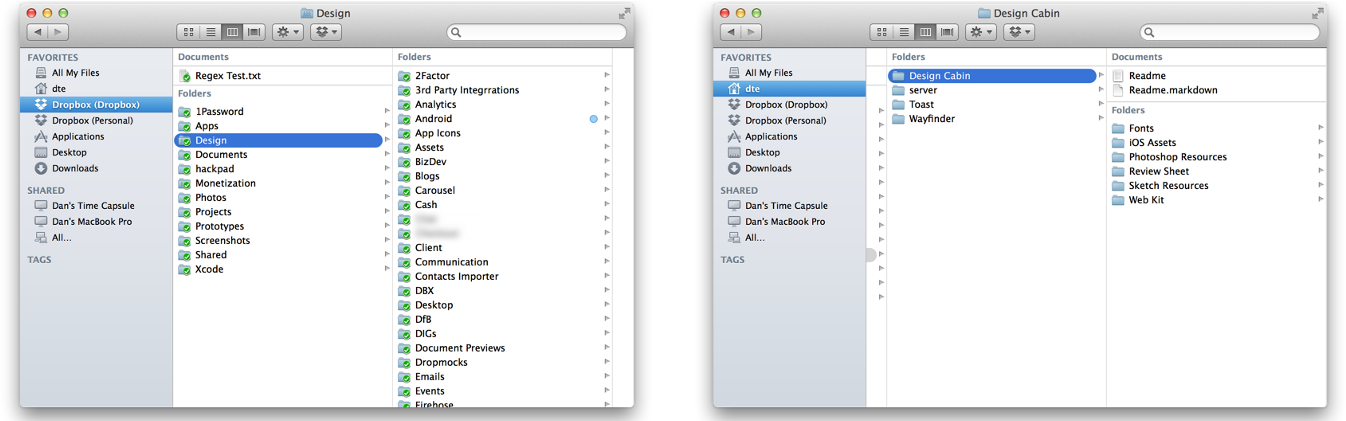Enter full screen in the Design window
1346x421 pixels.
point(624,13)
